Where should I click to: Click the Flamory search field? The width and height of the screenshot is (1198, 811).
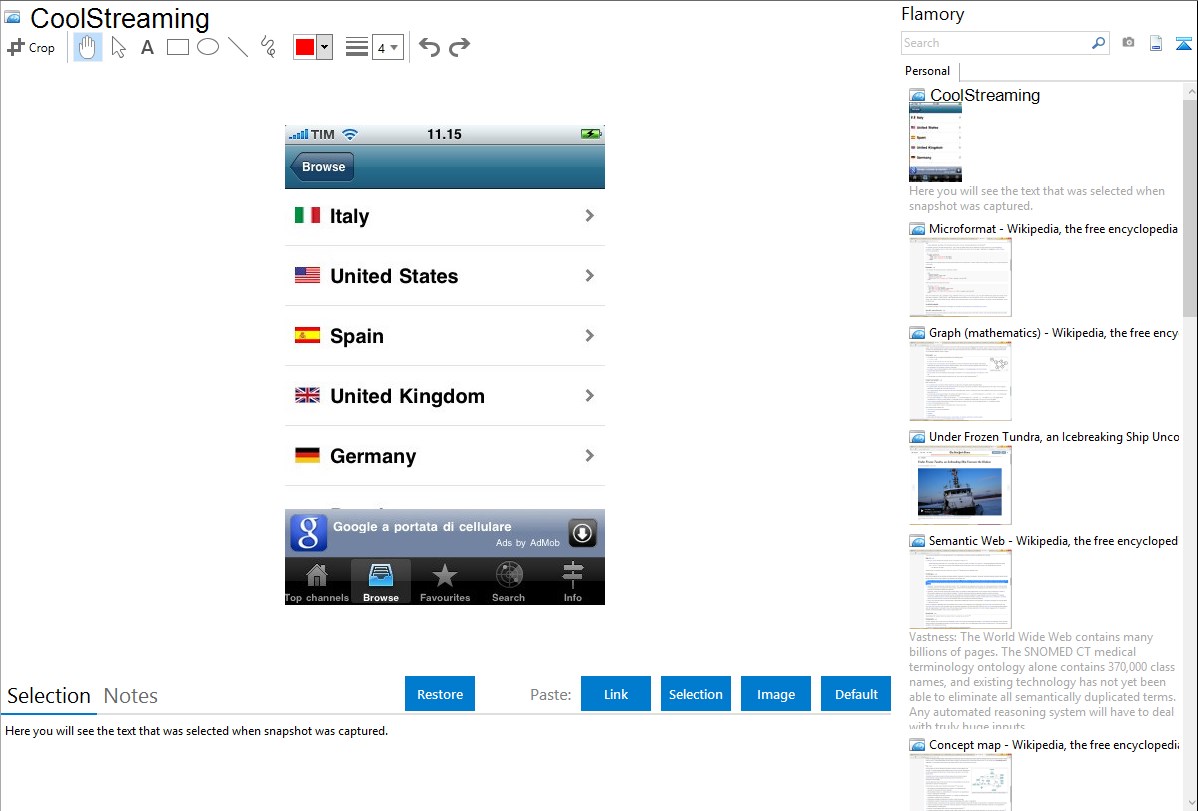(995, 43)
